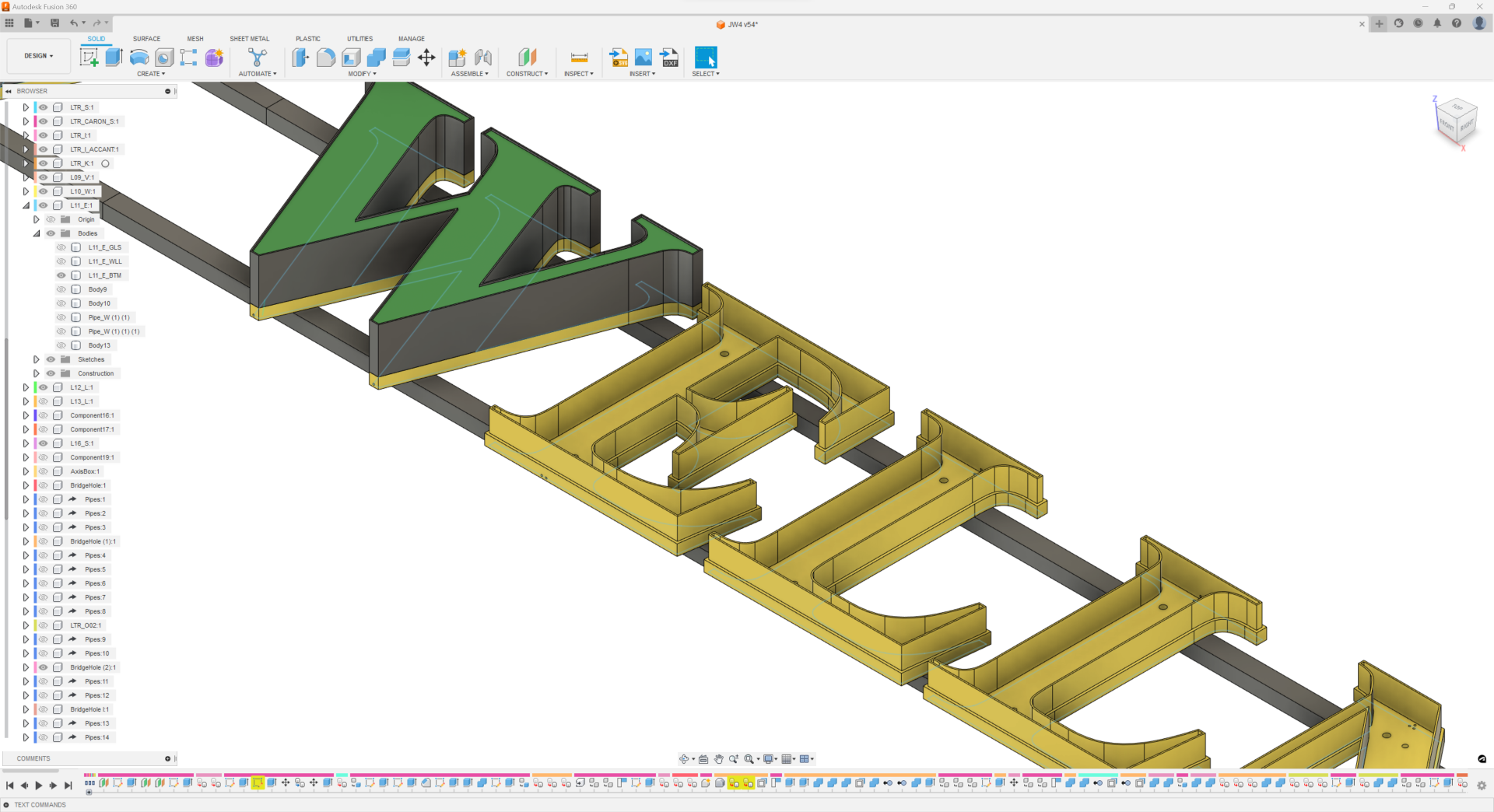Collapse the L11_E:1 component tree
The height and width of the screenshot is (812, 1494).
click(26, 205)
